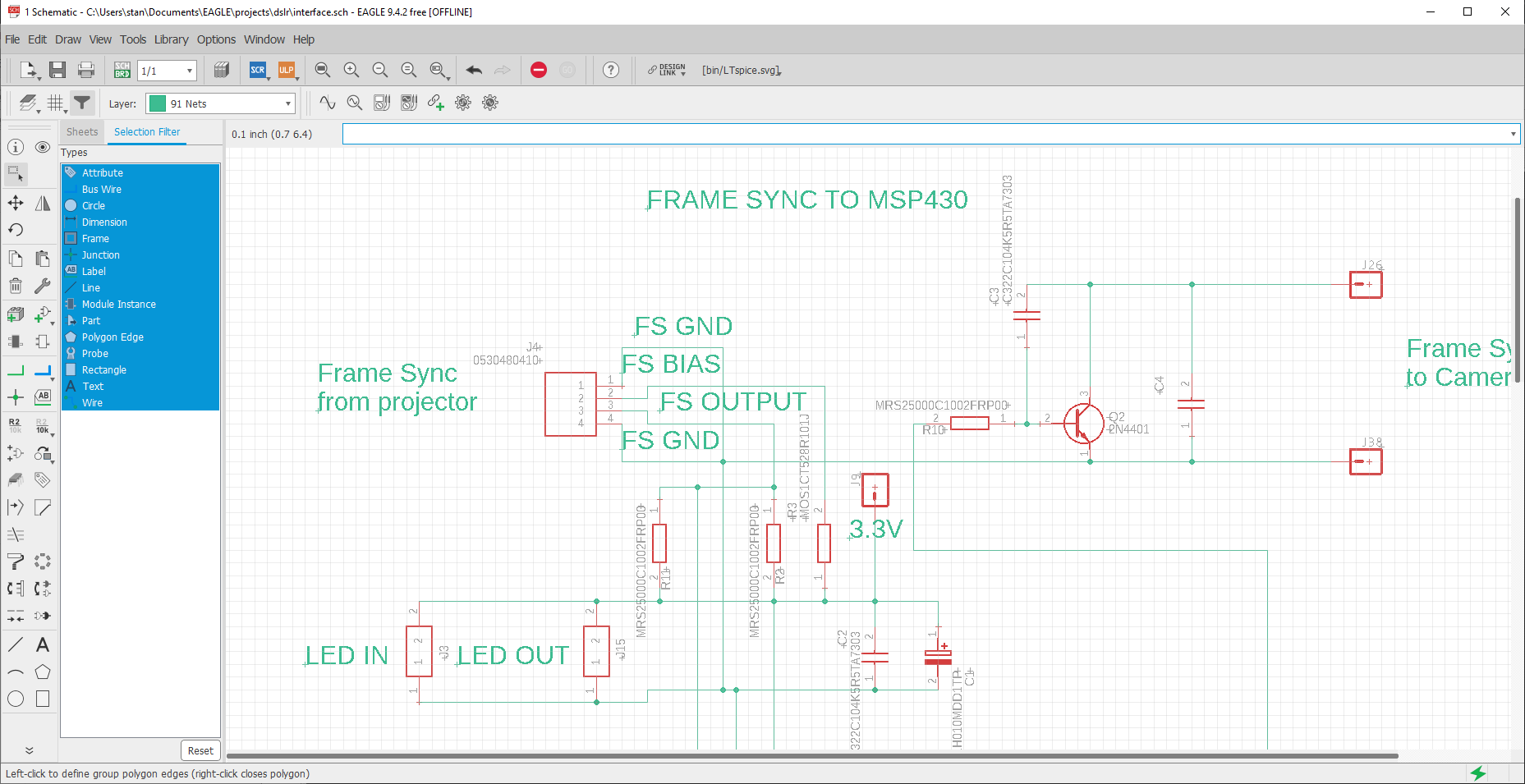Switch to board view with SCH/BRD icon
This screenshot has height=784, width=1525.
pos(122,70)
